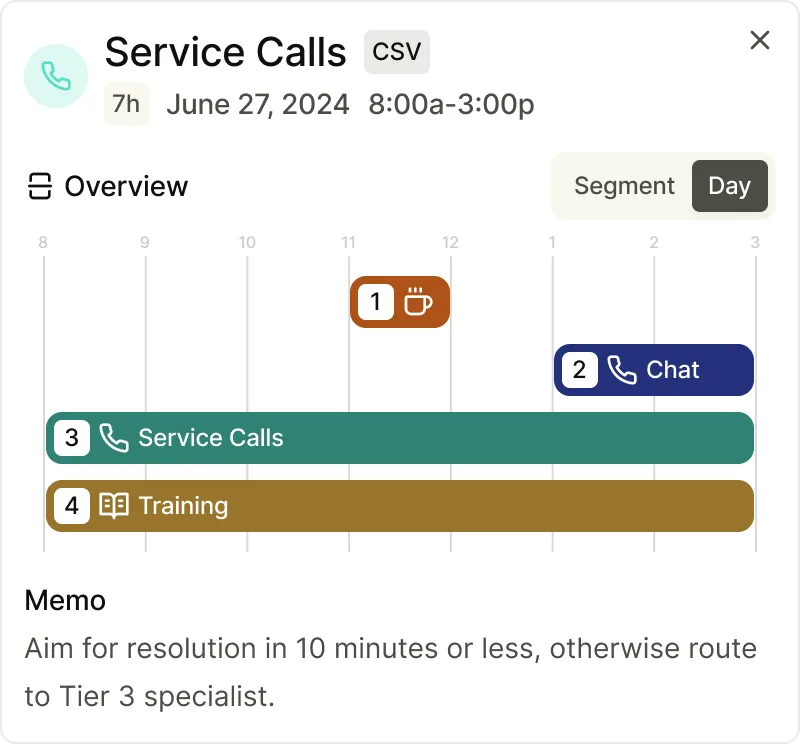Click the phone icon in Service Calls bar
Image resolution: width=800 pixels, height=744 pixels.
point(114,438)
